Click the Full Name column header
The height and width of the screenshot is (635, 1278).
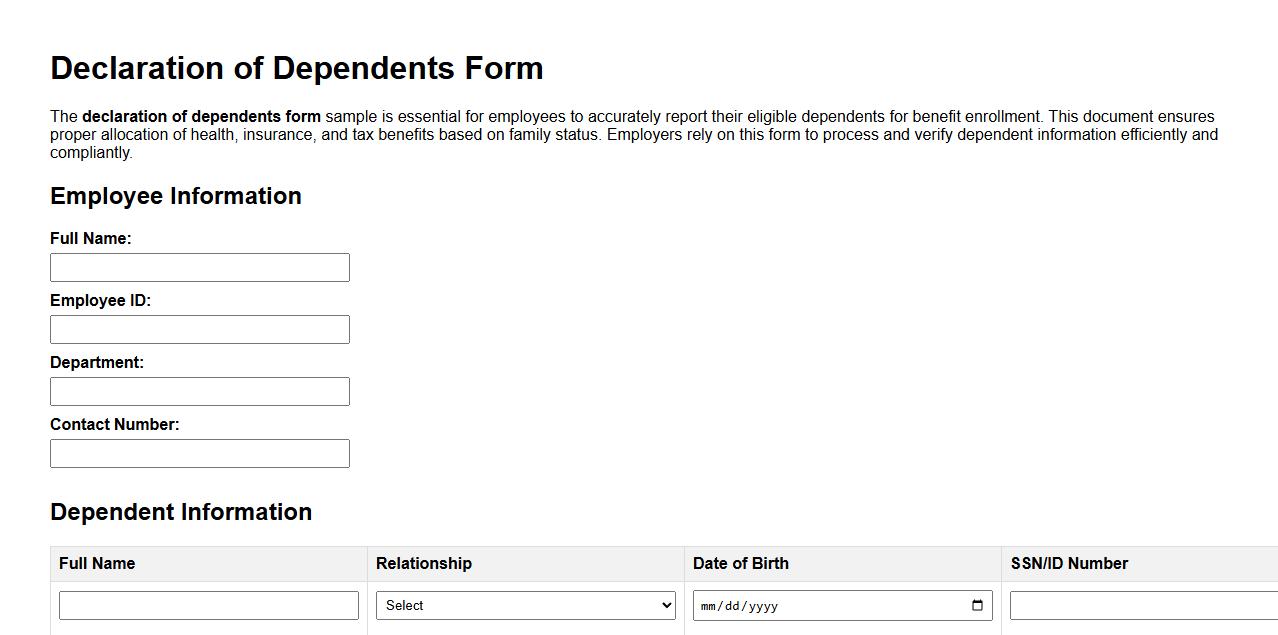pyautogui.click(x=96, y=563)
